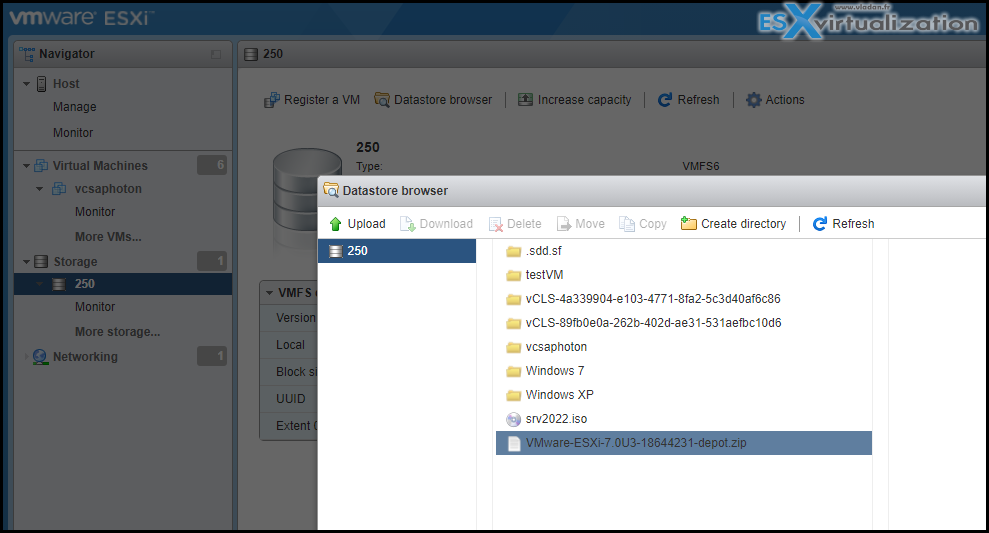Click the Refresh icon in 250 toolbar
This screenshot has width=989, height=533.
pos(665,100)
